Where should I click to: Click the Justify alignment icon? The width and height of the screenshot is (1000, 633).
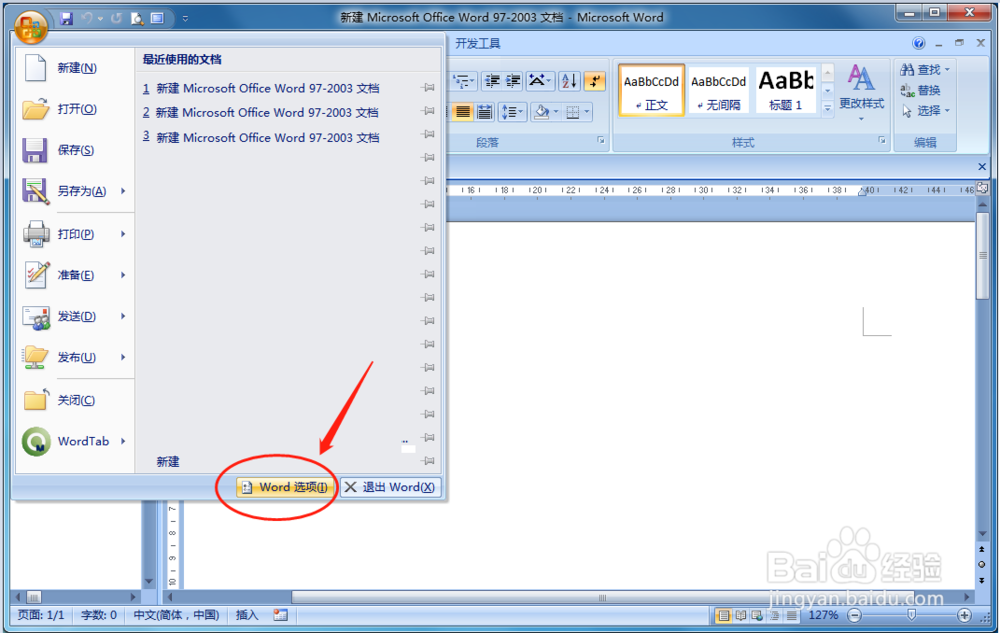click(x=462, y=112)
